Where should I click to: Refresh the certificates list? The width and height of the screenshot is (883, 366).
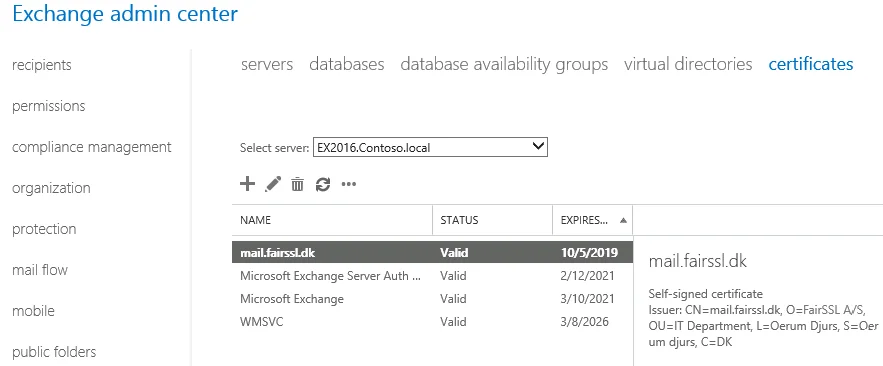[x=323, y=184]
